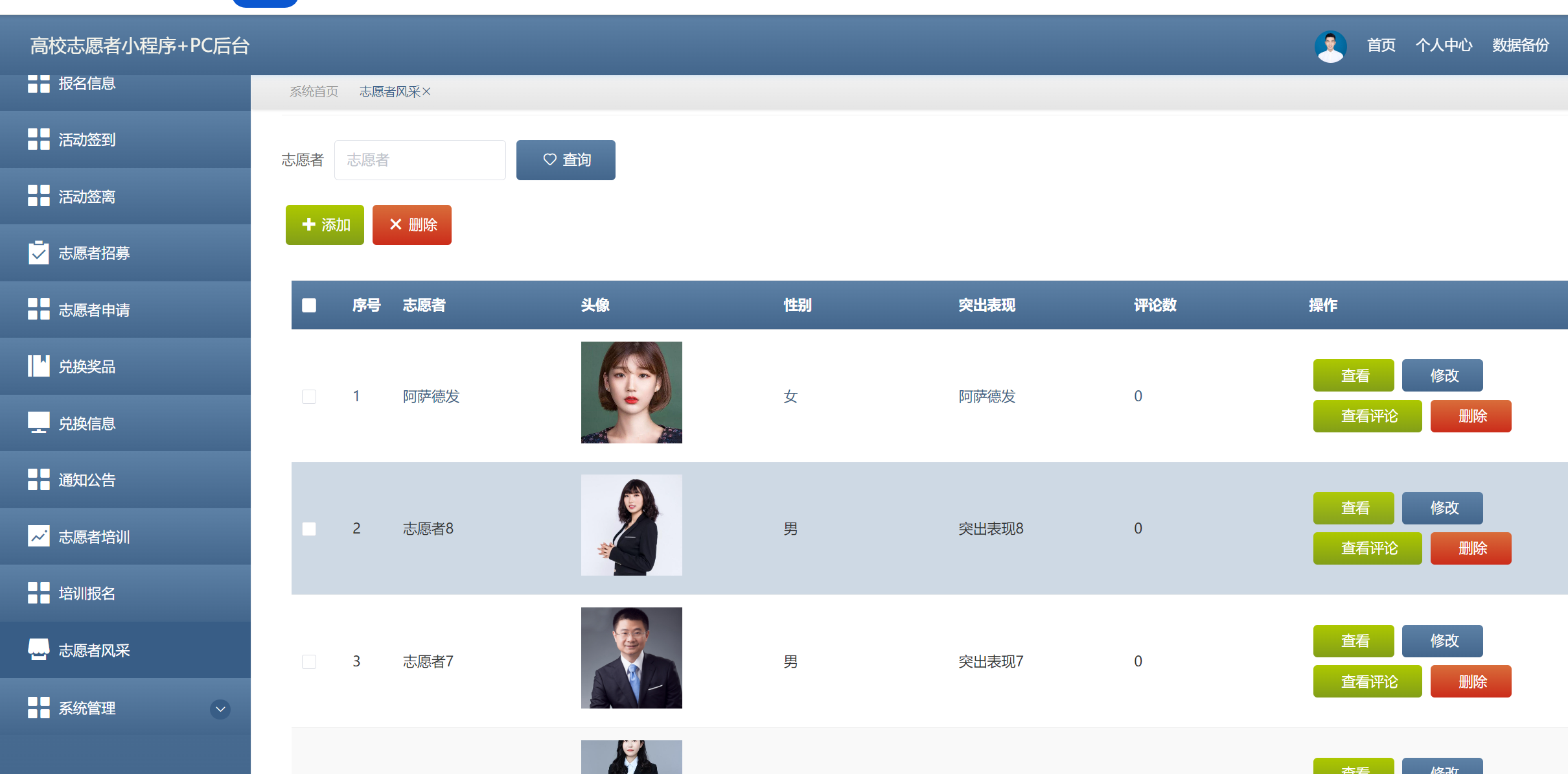This screenshot has width=1568, height=774.
Task: Click the shop icon beside 志愿者风采
Action: coord(39,650)
